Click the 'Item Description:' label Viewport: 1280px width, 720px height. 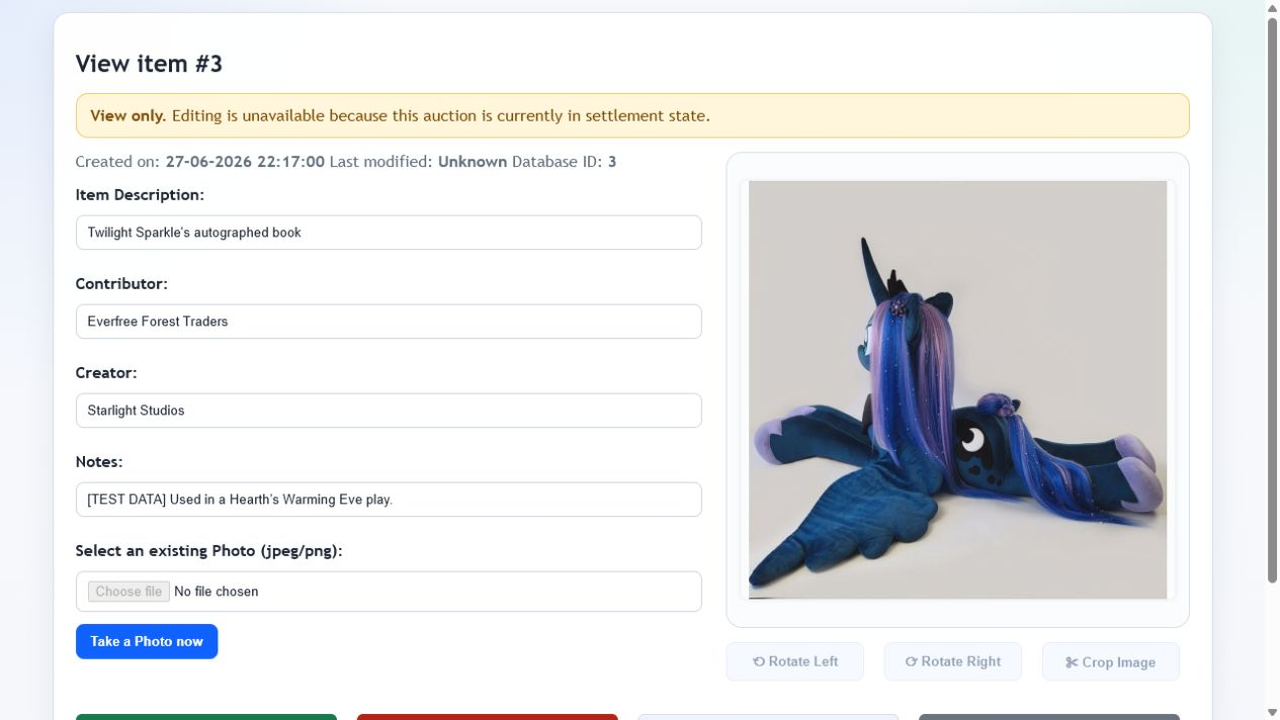tap(140, 195)
